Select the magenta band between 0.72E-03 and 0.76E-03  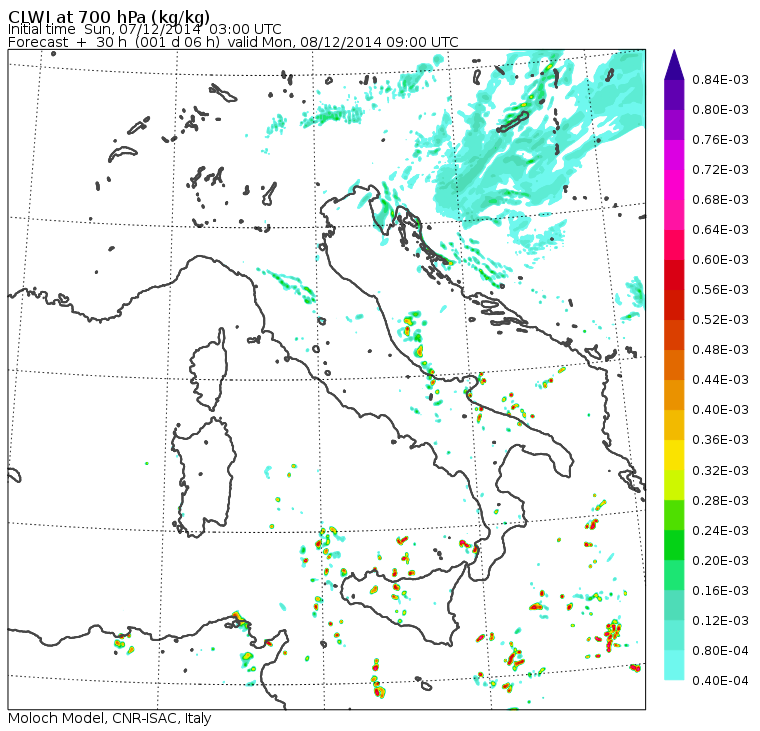674,155
